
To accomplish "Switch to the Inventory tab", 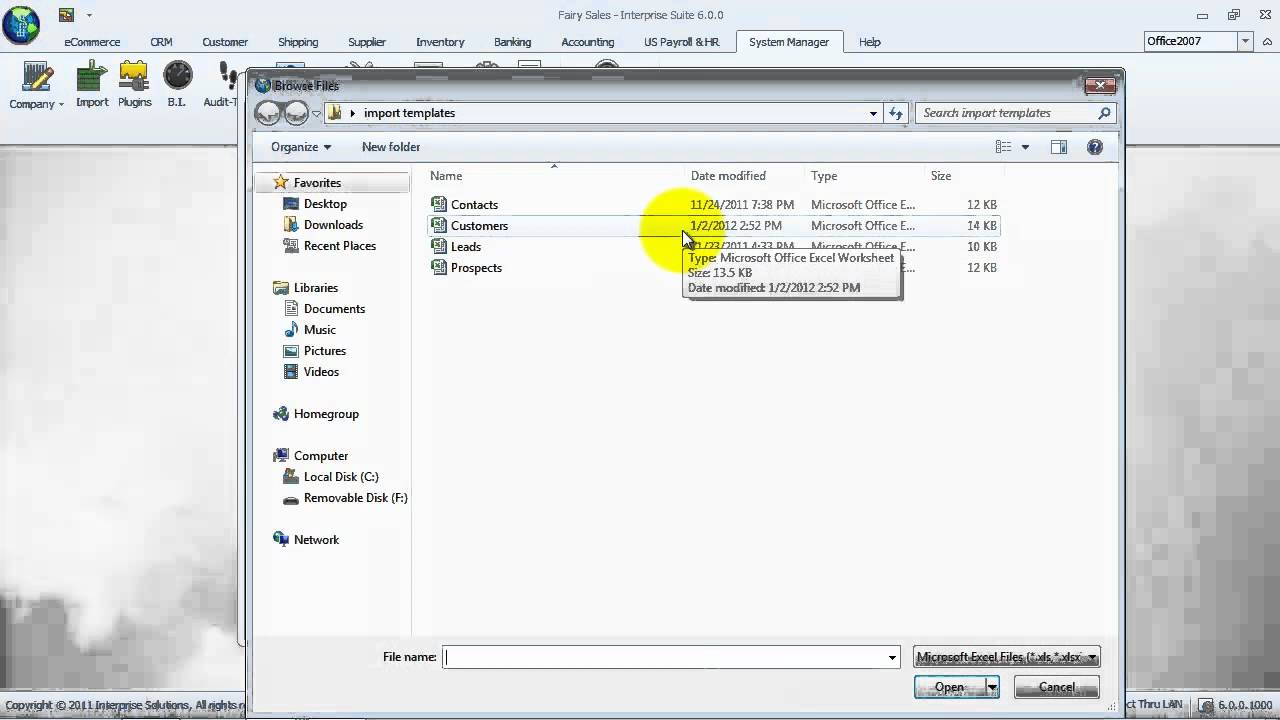I will click(440, 42).
